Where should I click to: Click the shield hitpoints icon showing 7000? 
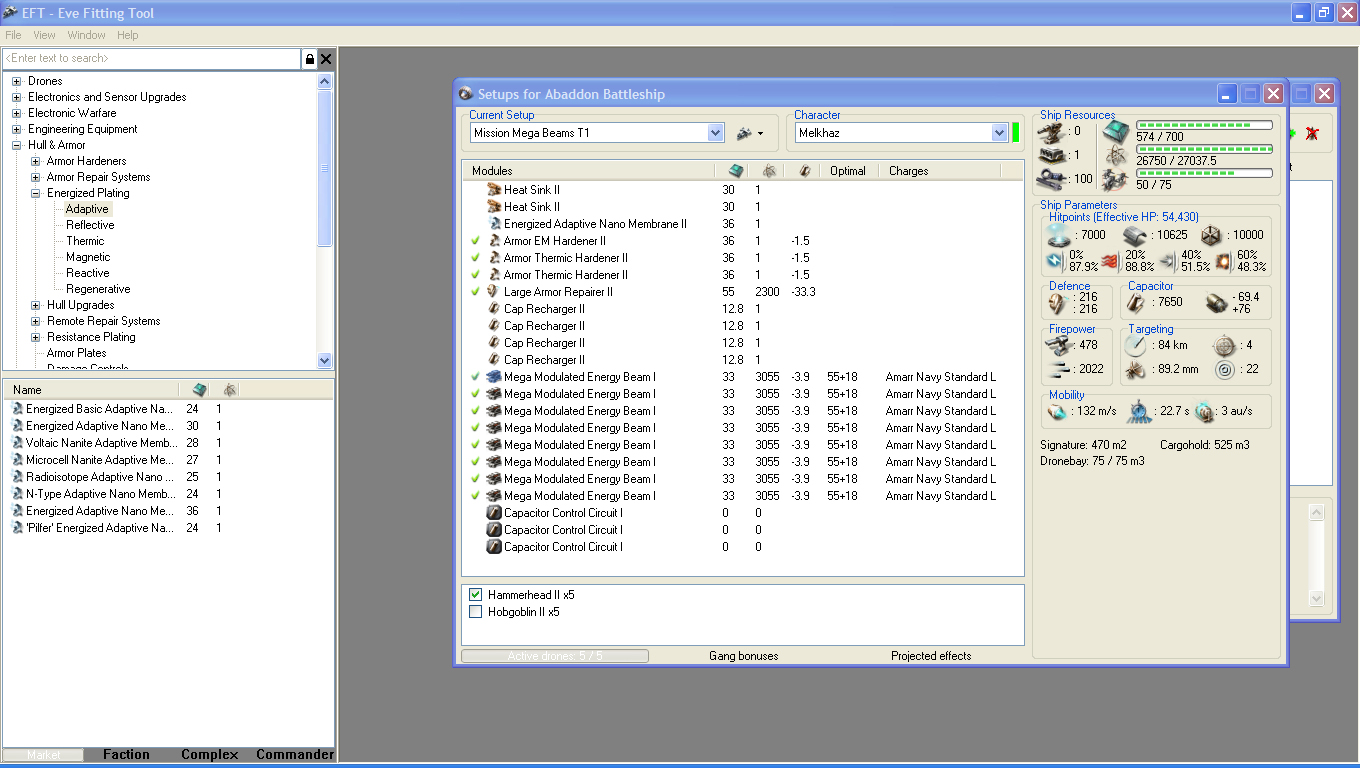tap(1058, 235)
